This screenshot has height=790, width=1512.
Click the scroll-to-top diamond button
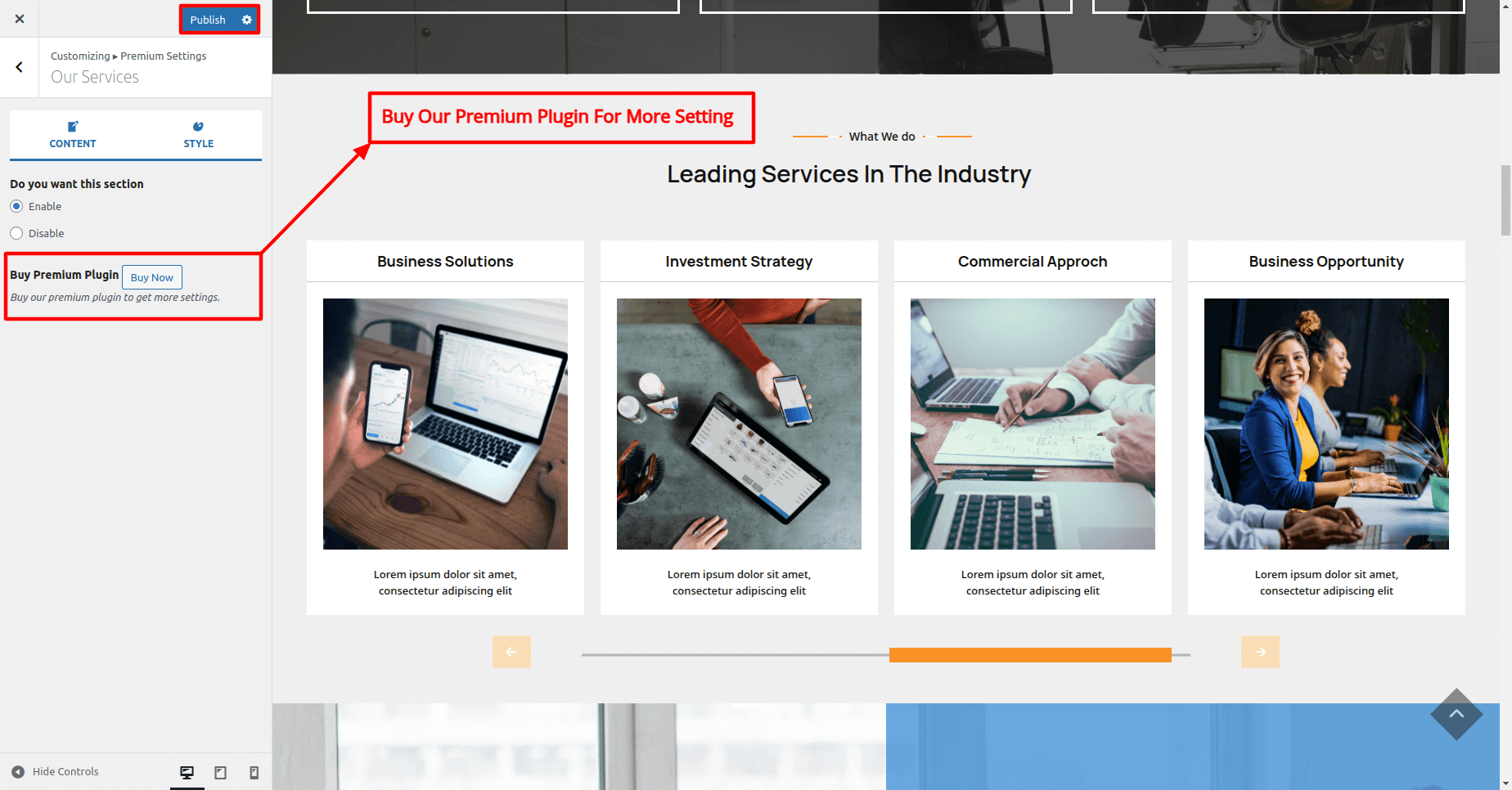(x=1456, y=714)
